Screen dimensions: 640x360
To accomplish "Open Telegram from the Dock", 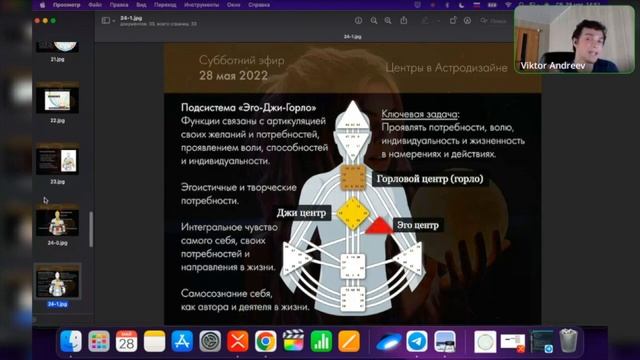I will [x=417, y=341].
